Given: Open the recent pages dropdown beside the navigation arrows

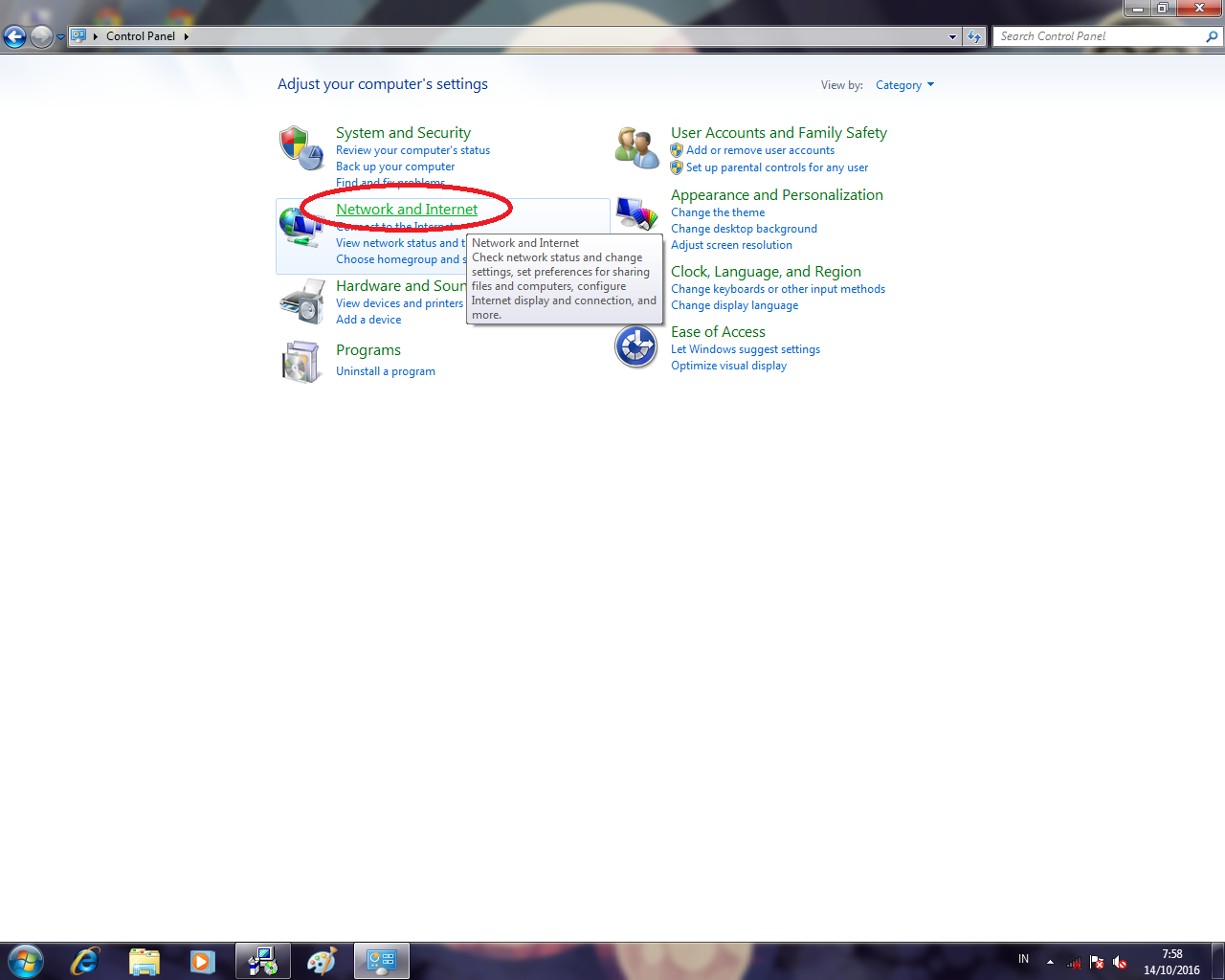Looking at the screenshot, I should (x=60, y=37).
